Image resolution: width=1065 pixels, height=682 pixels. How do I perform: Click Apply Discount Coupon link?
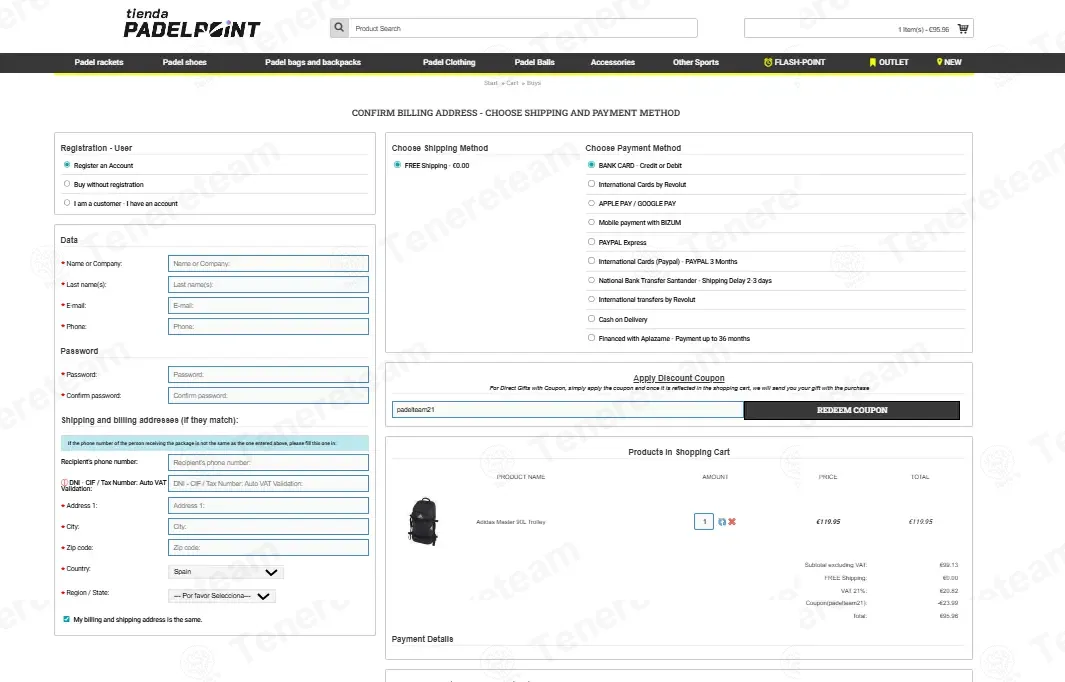click(x=679, y=378)
